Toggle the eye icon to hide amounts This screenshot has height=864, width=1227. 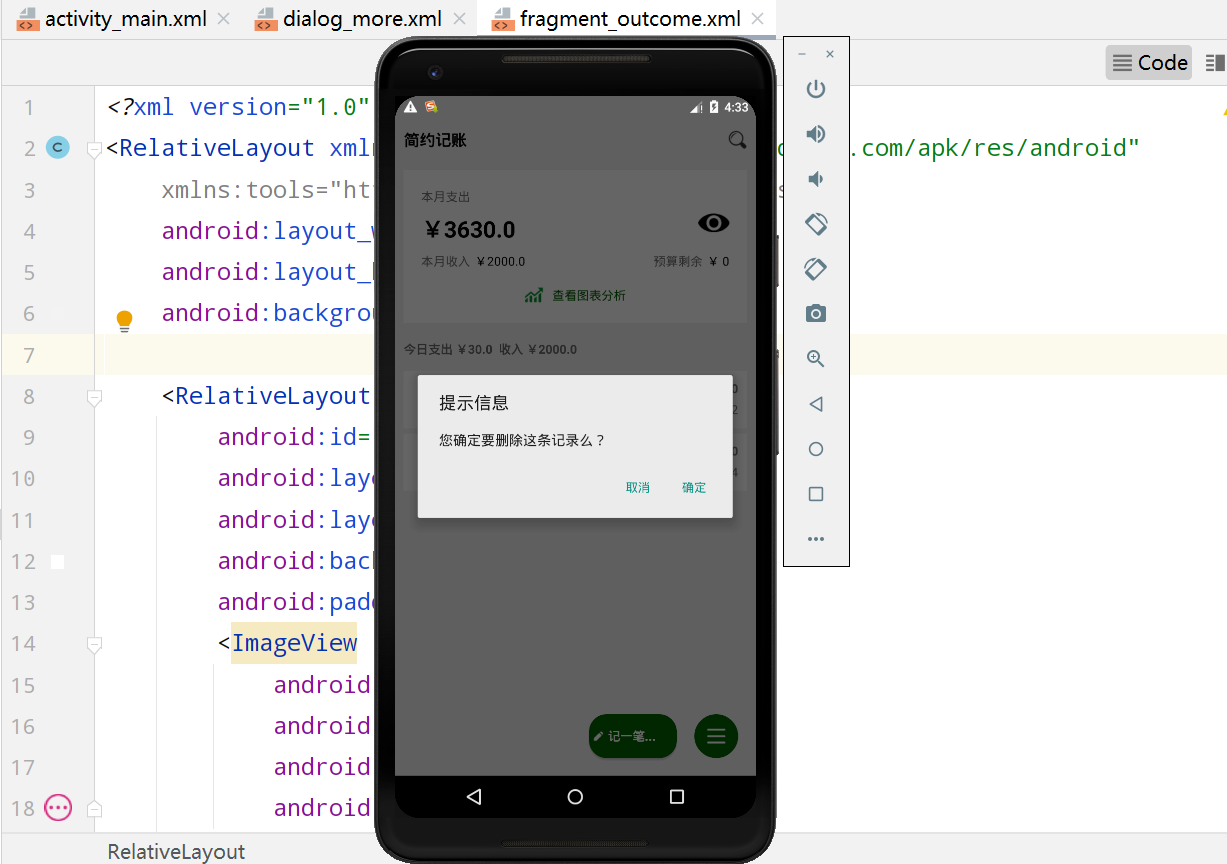point(714,223)
